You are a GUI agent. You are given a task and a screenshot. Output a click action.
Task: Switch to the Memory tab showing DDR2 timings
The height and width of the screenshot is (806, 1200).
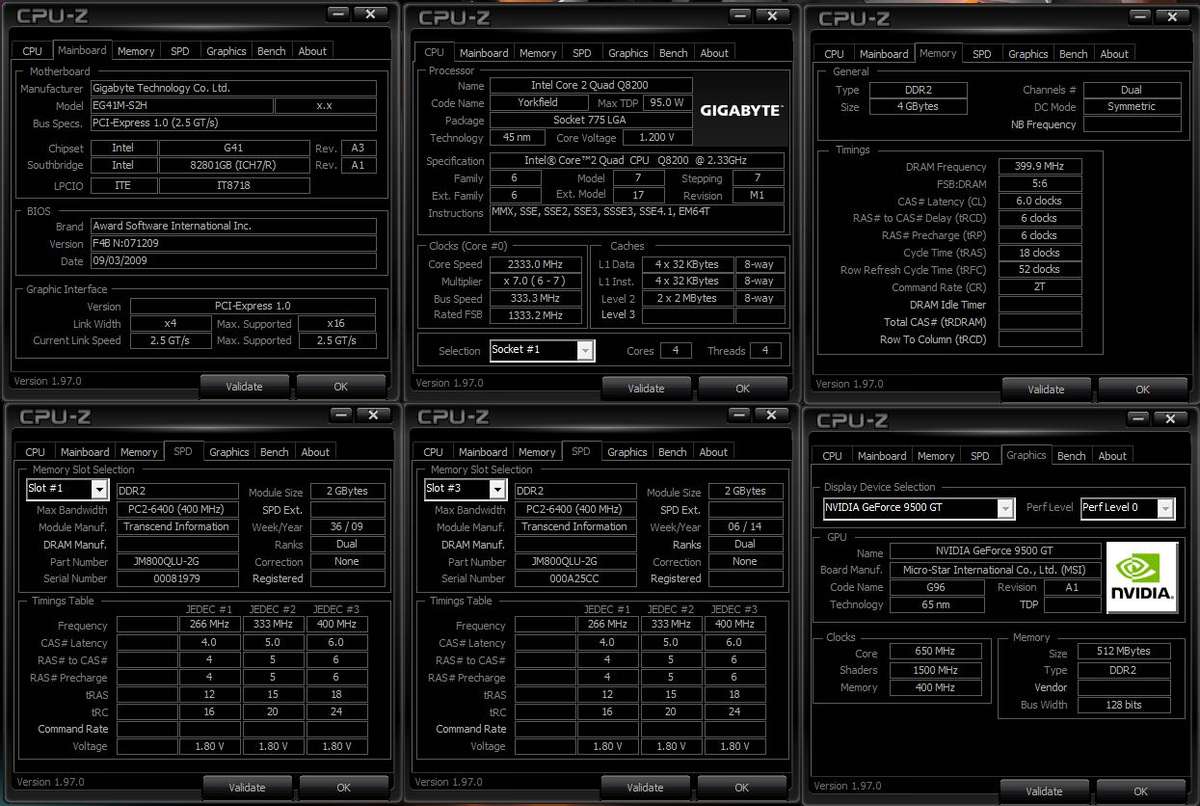point(937,53)
